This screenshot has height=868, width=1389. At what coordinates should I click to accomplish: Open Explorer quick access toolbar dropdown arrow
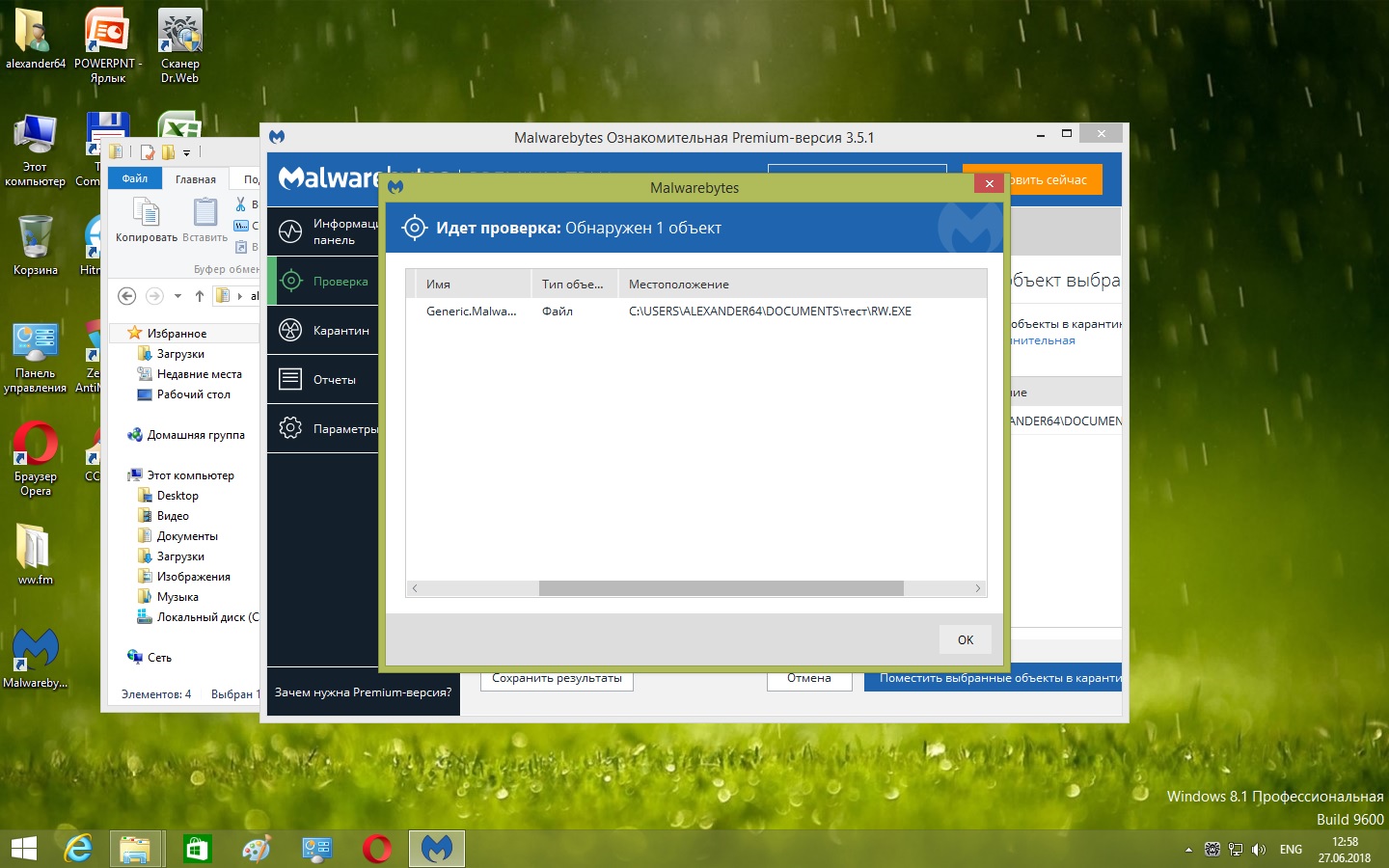[x=187, y=152]
